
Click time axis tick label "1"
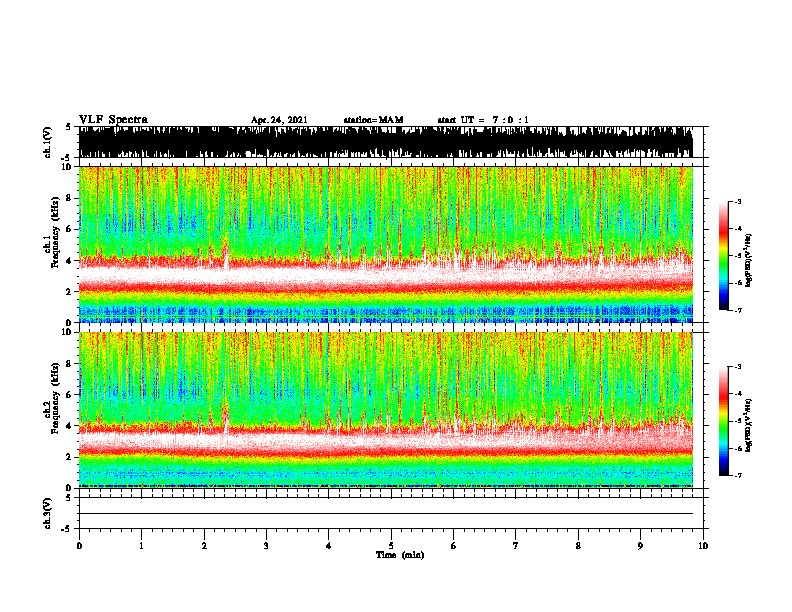141,546
